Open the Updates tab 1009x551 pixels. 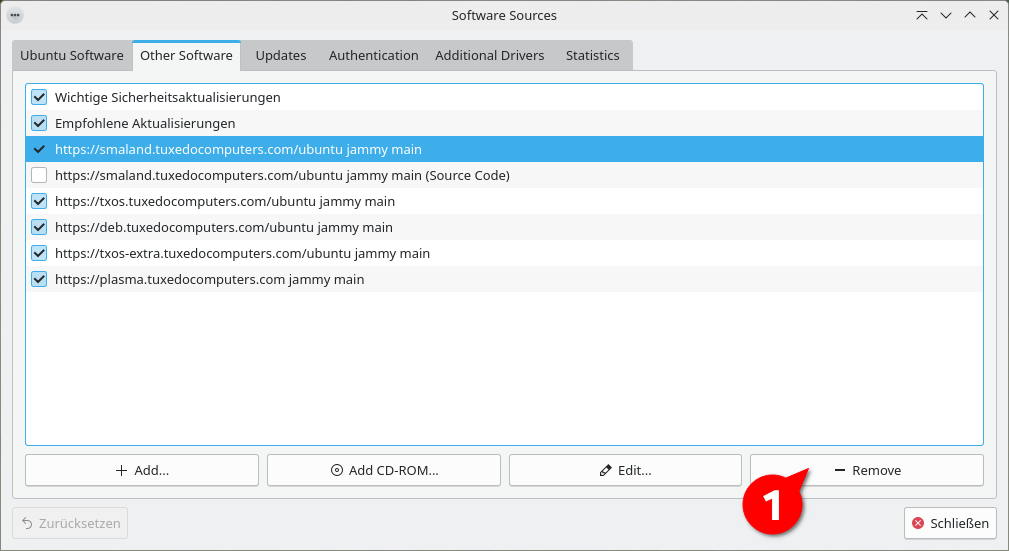click(281, 55)
